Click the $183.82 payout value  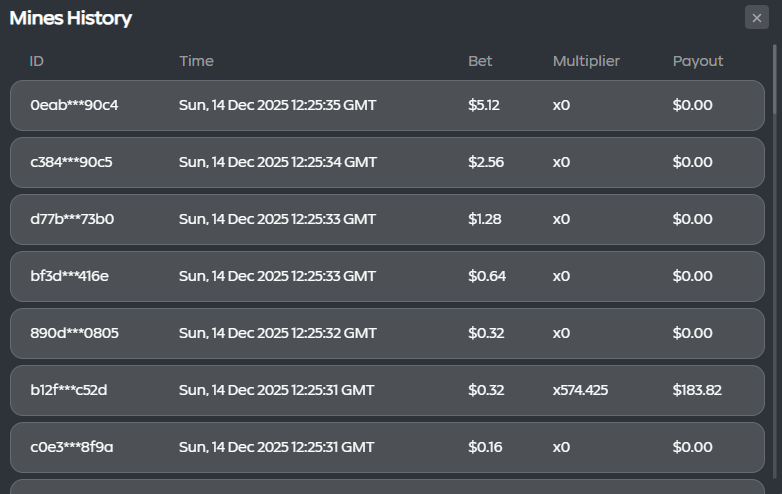pos(697,390)
